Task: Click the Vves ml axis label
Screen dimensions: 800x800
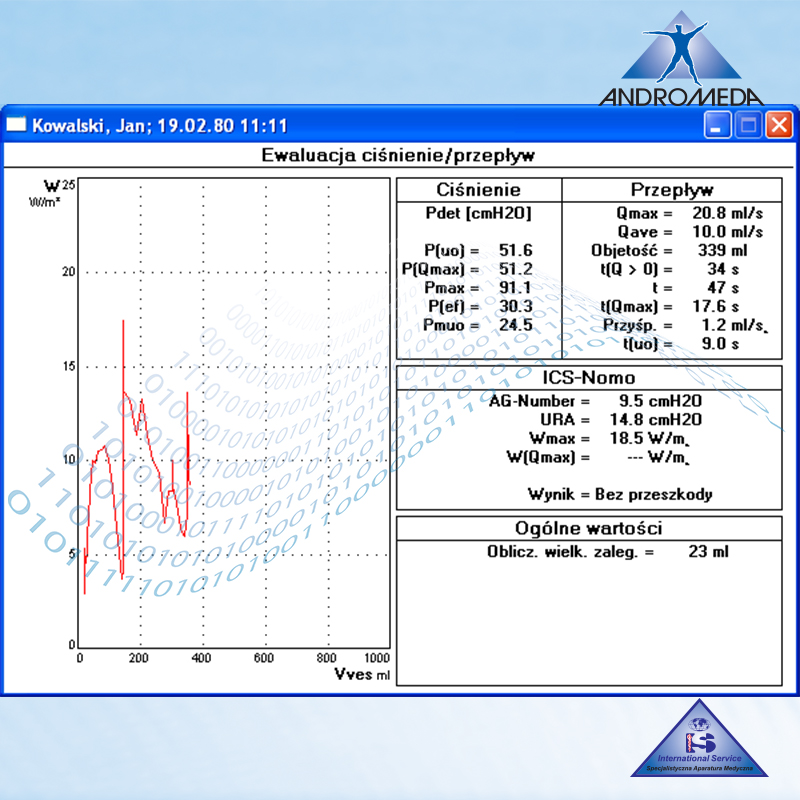Action: pyautogui.click(x=361, y=672)
